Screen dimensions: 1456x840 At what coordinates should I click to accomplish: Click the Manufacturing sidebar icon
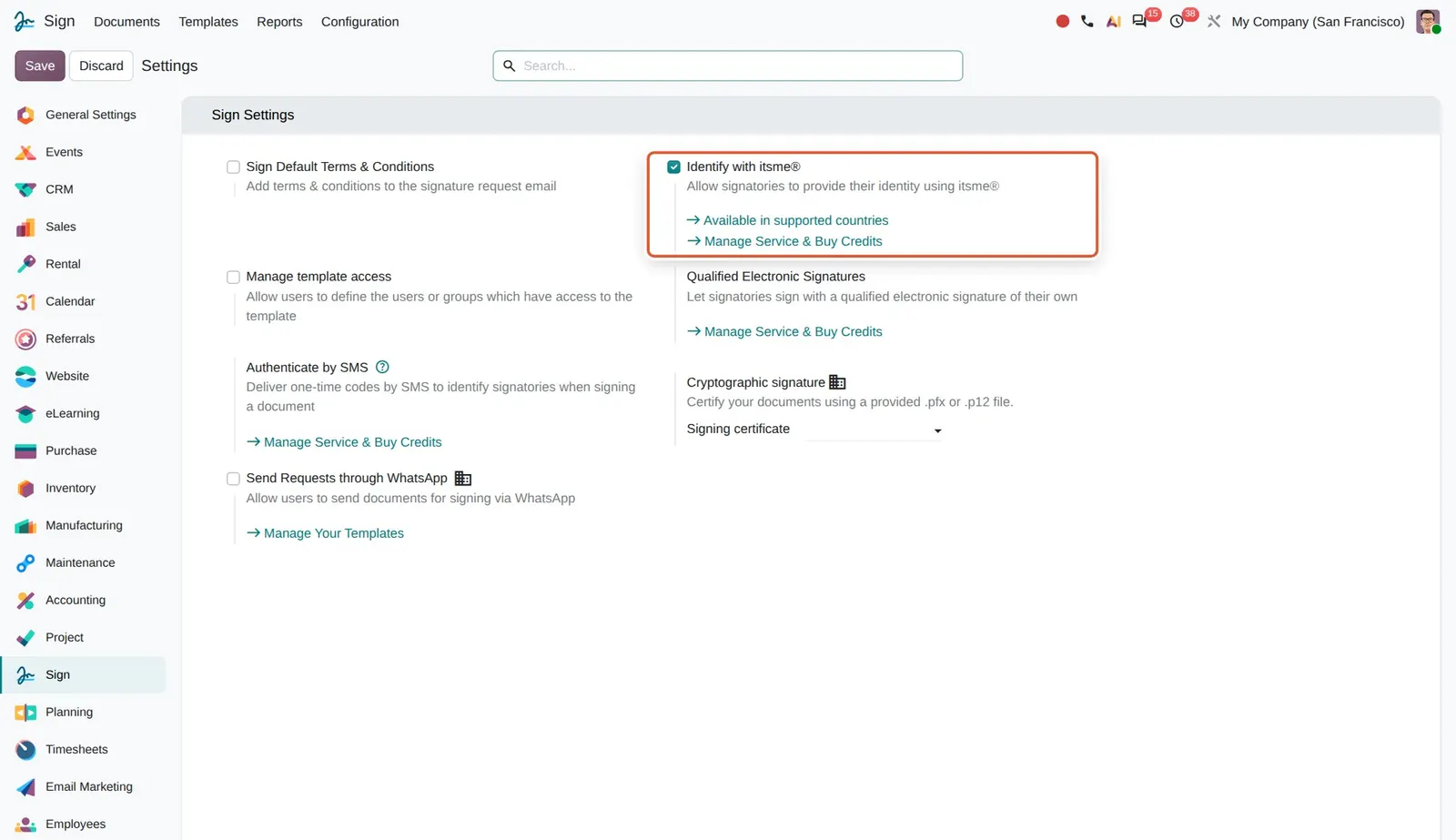(x=25, y=525)
